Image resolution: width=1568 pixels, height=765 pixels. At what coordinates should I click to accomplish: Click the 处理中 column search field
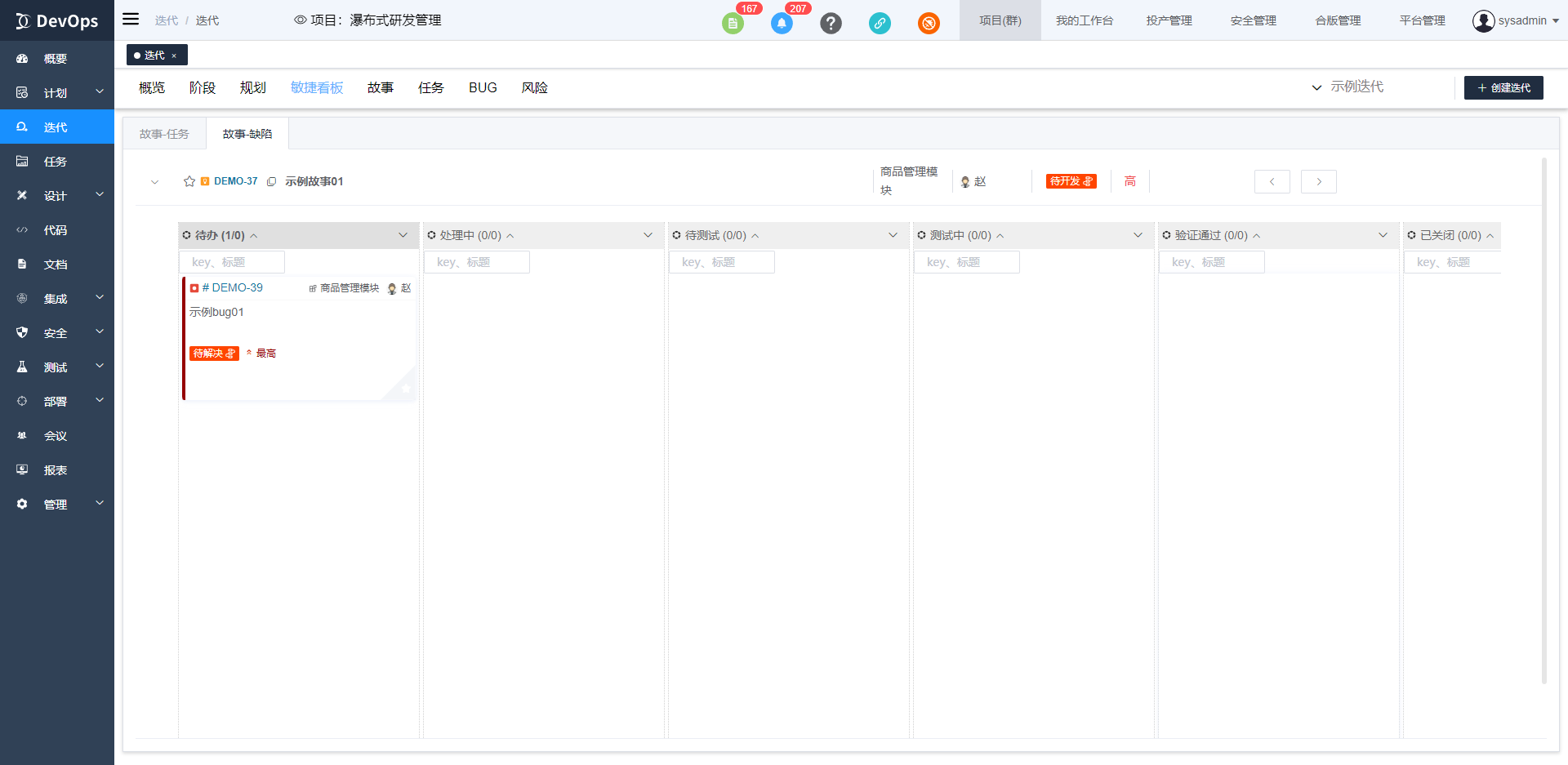click(x=477, y=262)
